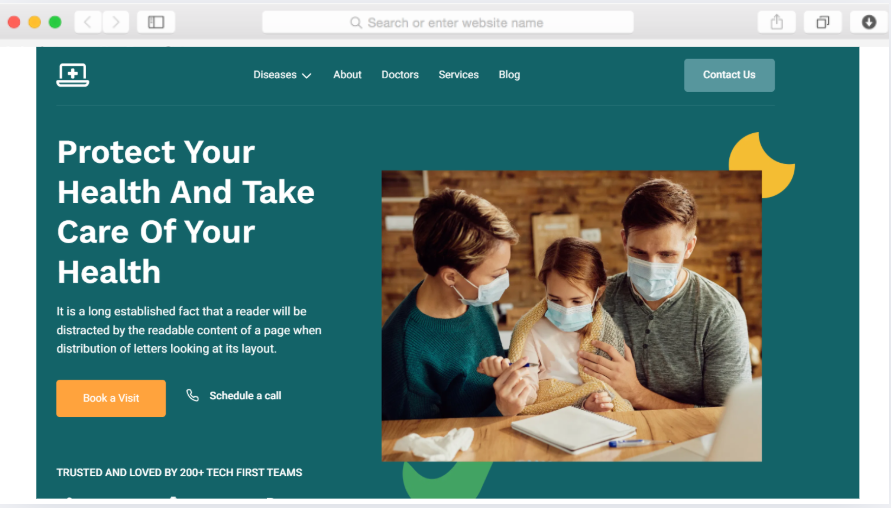The height and width of the screenshot is (508, 891).
Task: Expand the Diseases dropdown chevron
Action: pos(306,76)
